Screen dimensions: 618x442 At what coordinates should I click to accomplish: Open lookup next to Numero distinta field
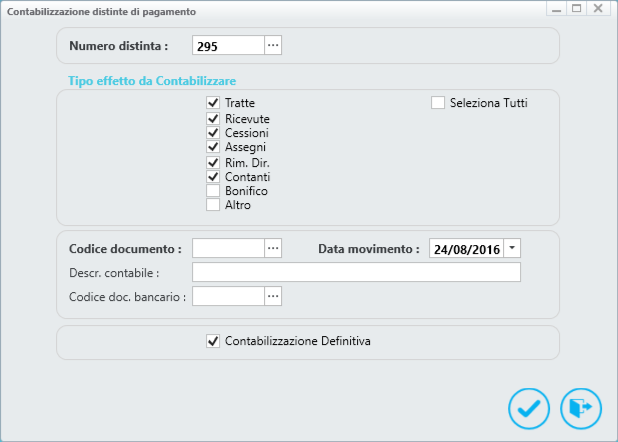coord(273,46)
